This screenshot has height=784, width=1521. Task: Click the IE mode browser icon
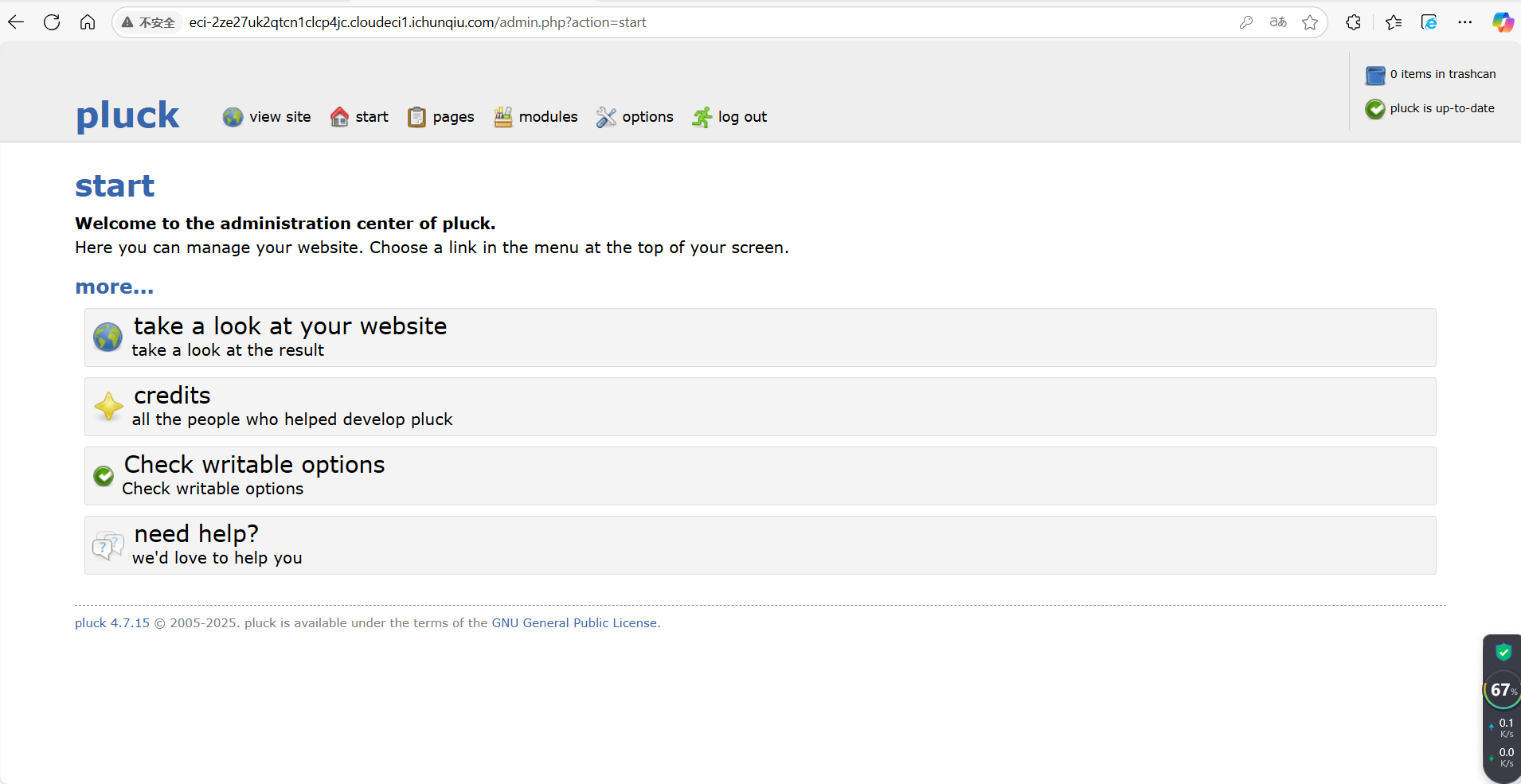click(1429, 22)
